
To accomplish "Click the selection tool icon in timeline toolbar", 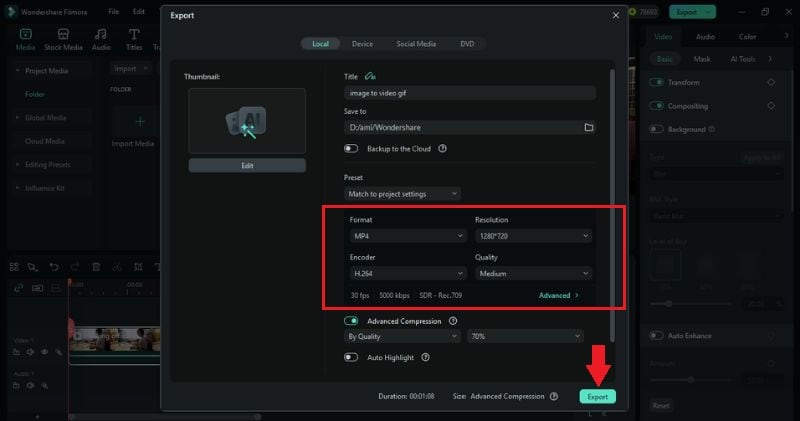I will [x=33, y=267].
